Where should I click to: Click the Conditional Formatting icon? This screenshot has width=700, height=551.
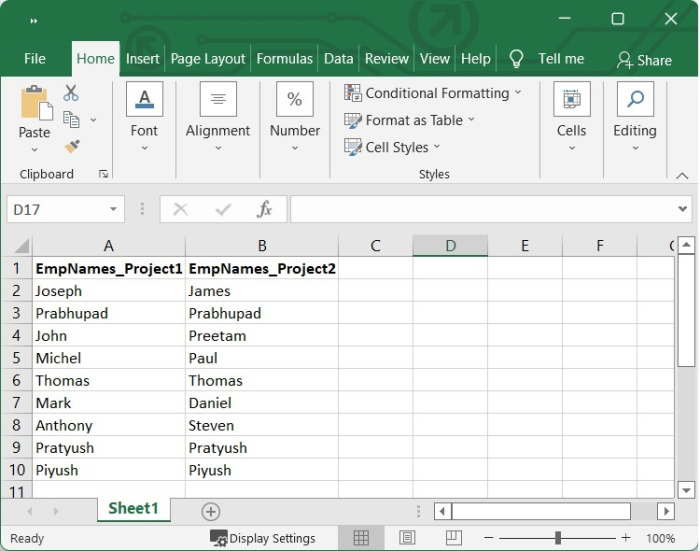(353, 93)
